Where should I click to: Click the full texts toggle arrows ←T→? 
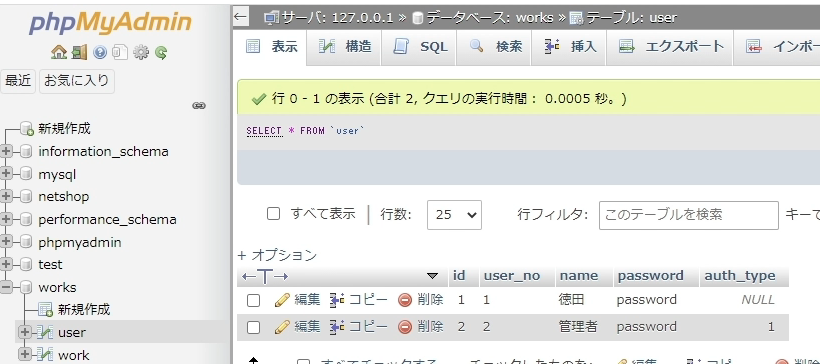point(265,276)
